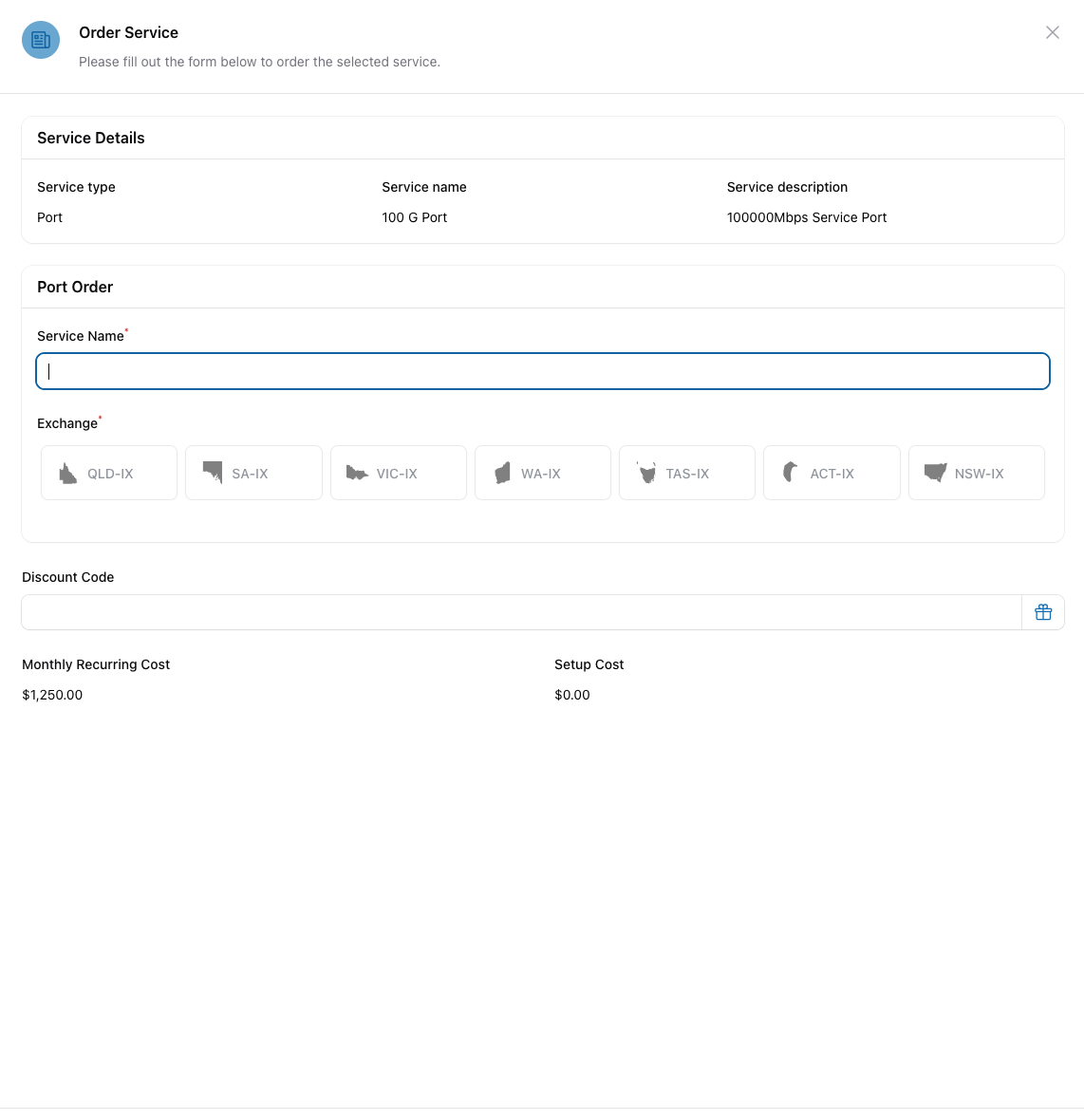Close the Order Service dialog
1084x1120 pixels.
(x=1052, y=32)
